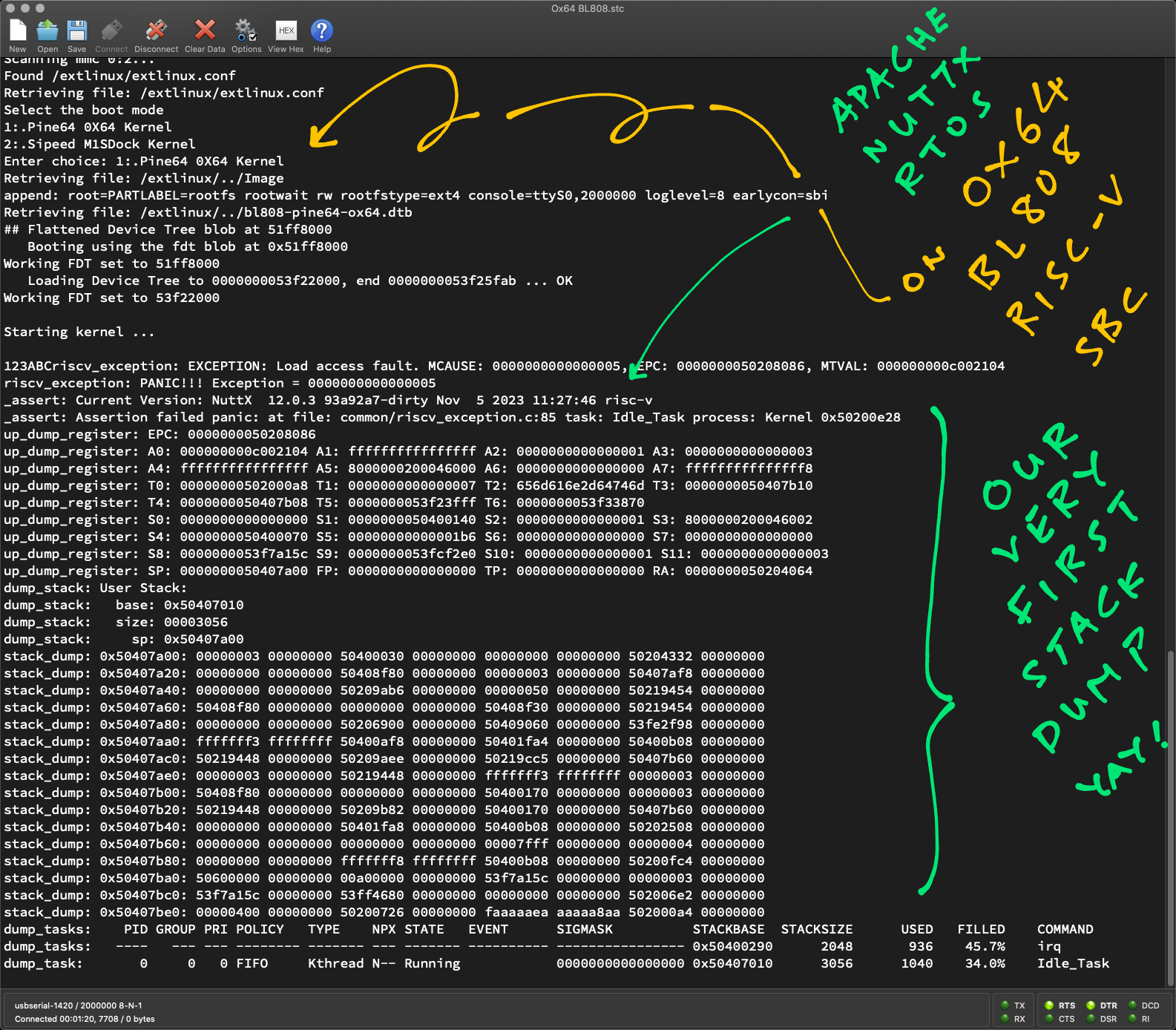This screenshot has height=1030, width=1176.
Task: Disconnect from the serial port
Action: coord(156,31)
